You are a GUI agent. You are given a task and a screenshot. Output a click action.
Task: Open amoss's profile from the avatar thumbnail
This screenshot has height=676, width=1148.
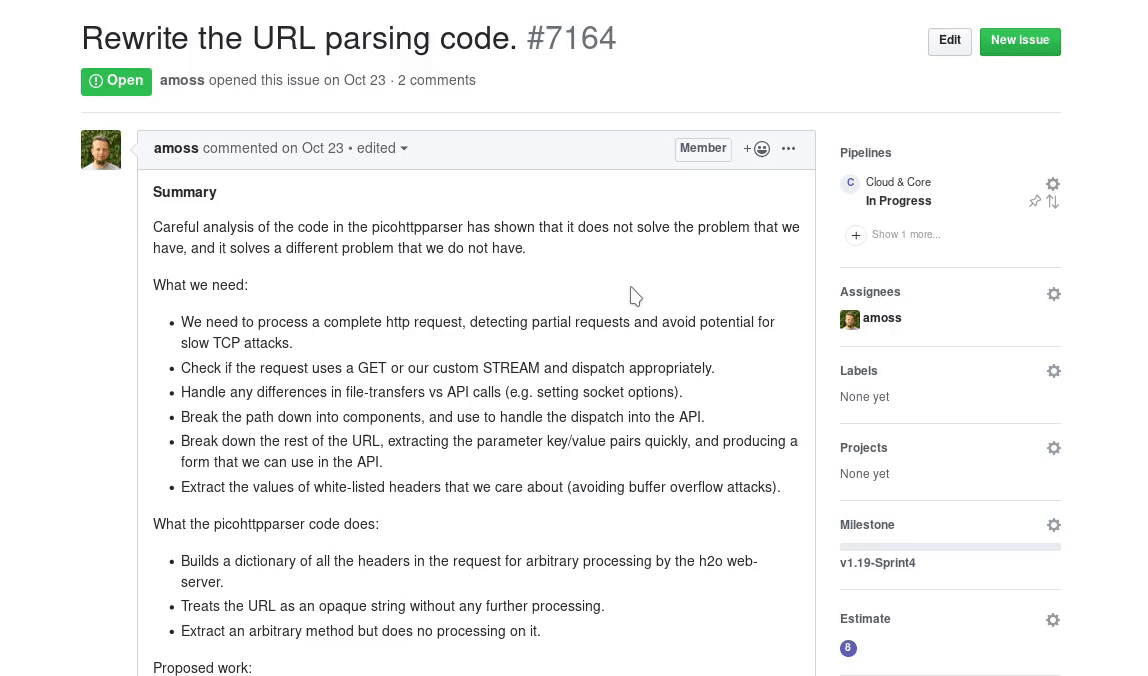[100, 149]
